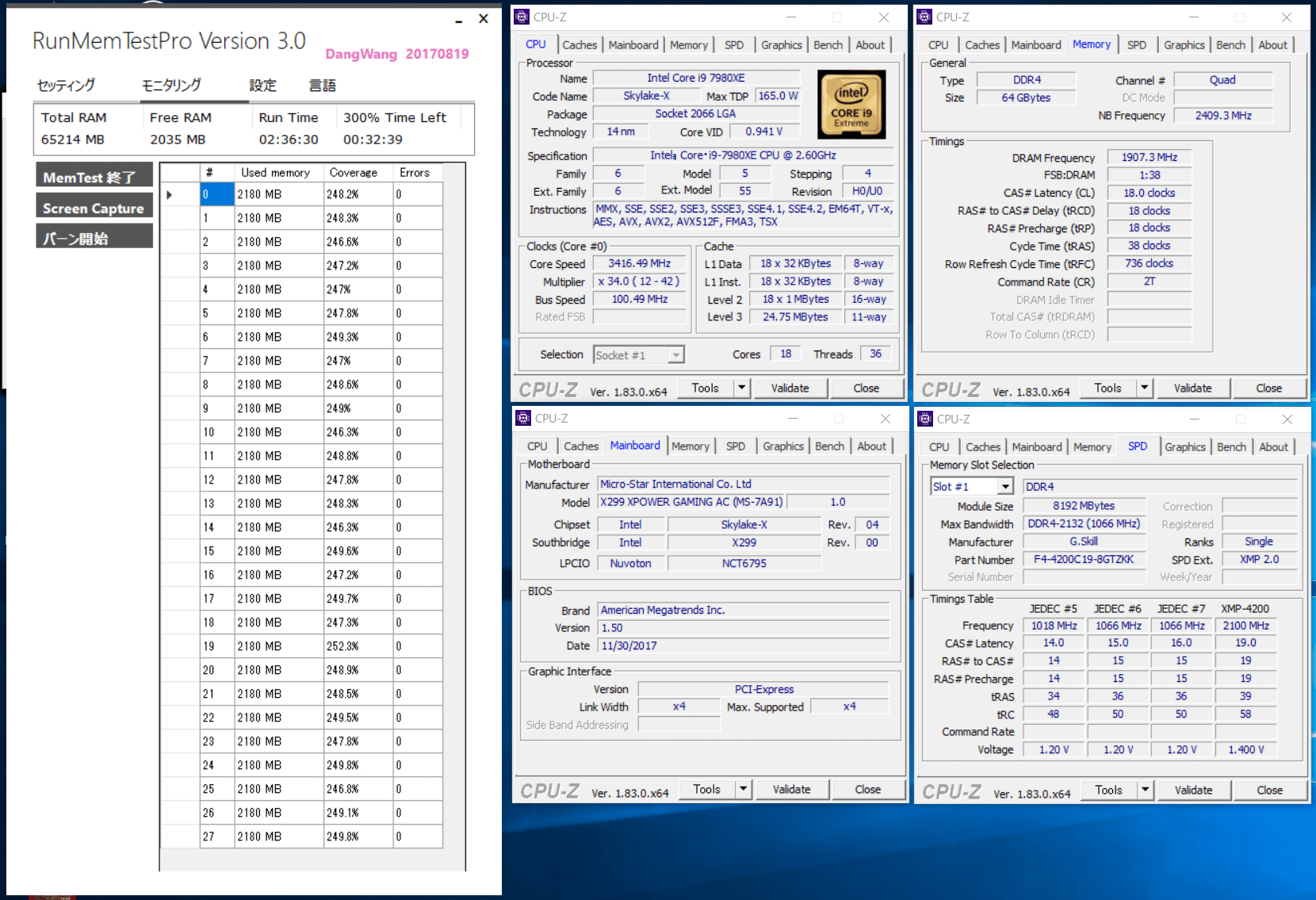
Task: Open the 設定 menu in RunMemTestPro
Action: coord(263,85)
